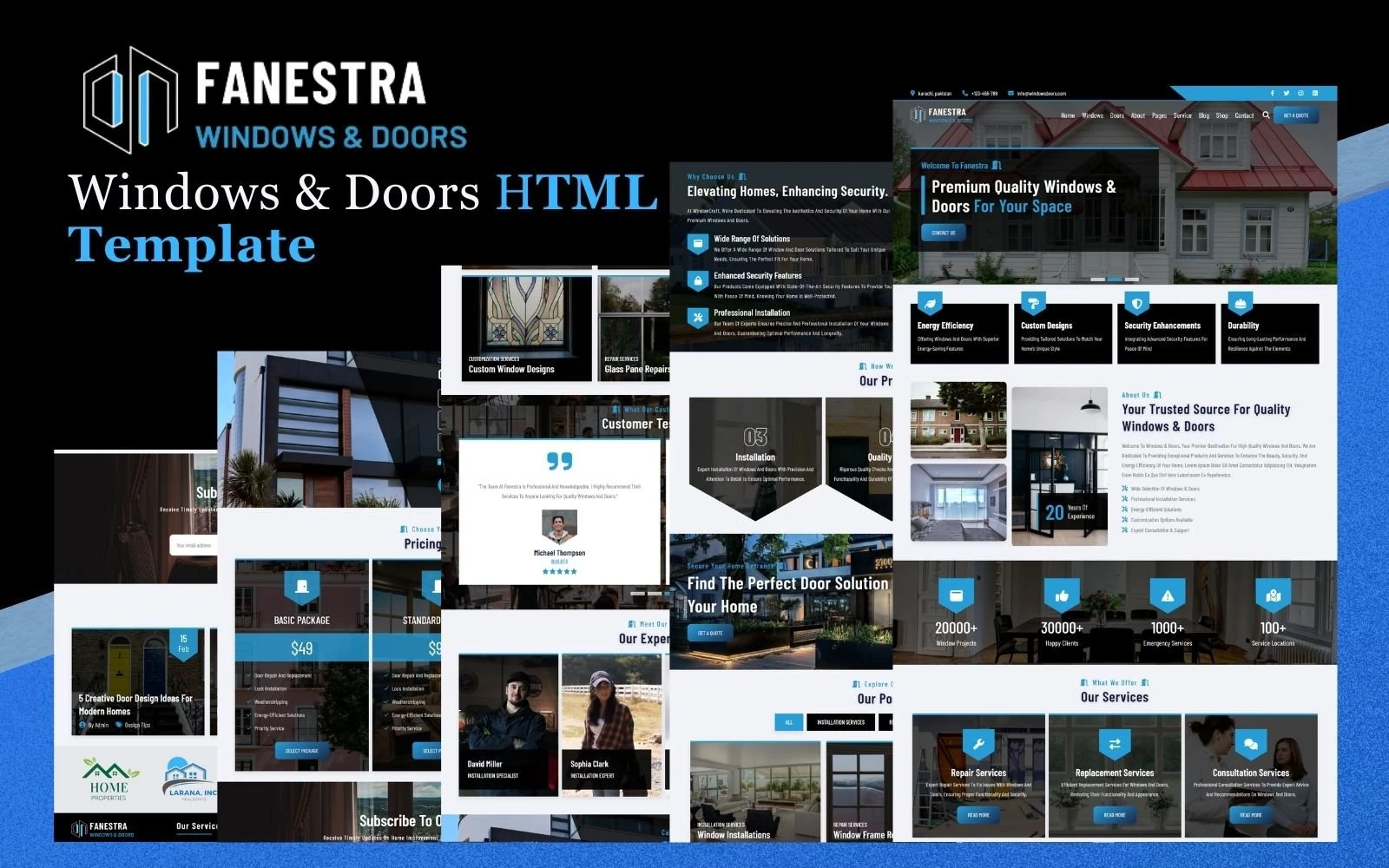Click Read More under Repair Services

click(x=978, y=815)
